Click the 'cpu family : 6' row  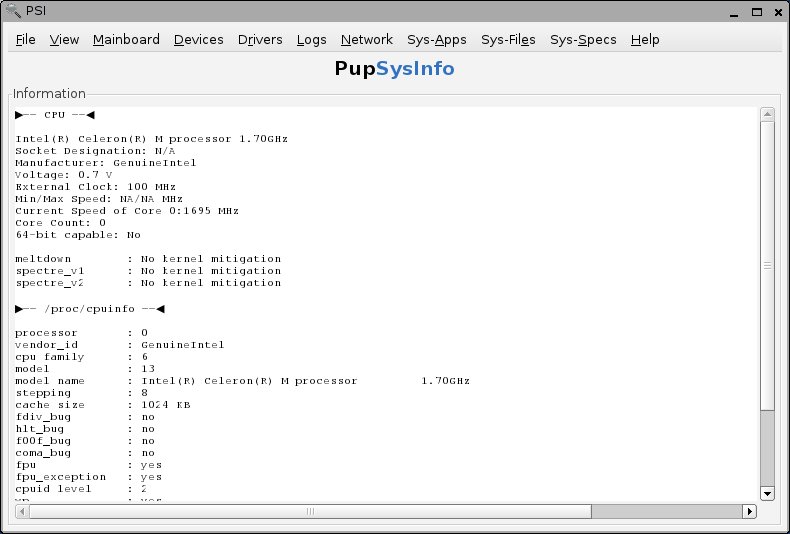pyautogui.click(x=82, y=357)
